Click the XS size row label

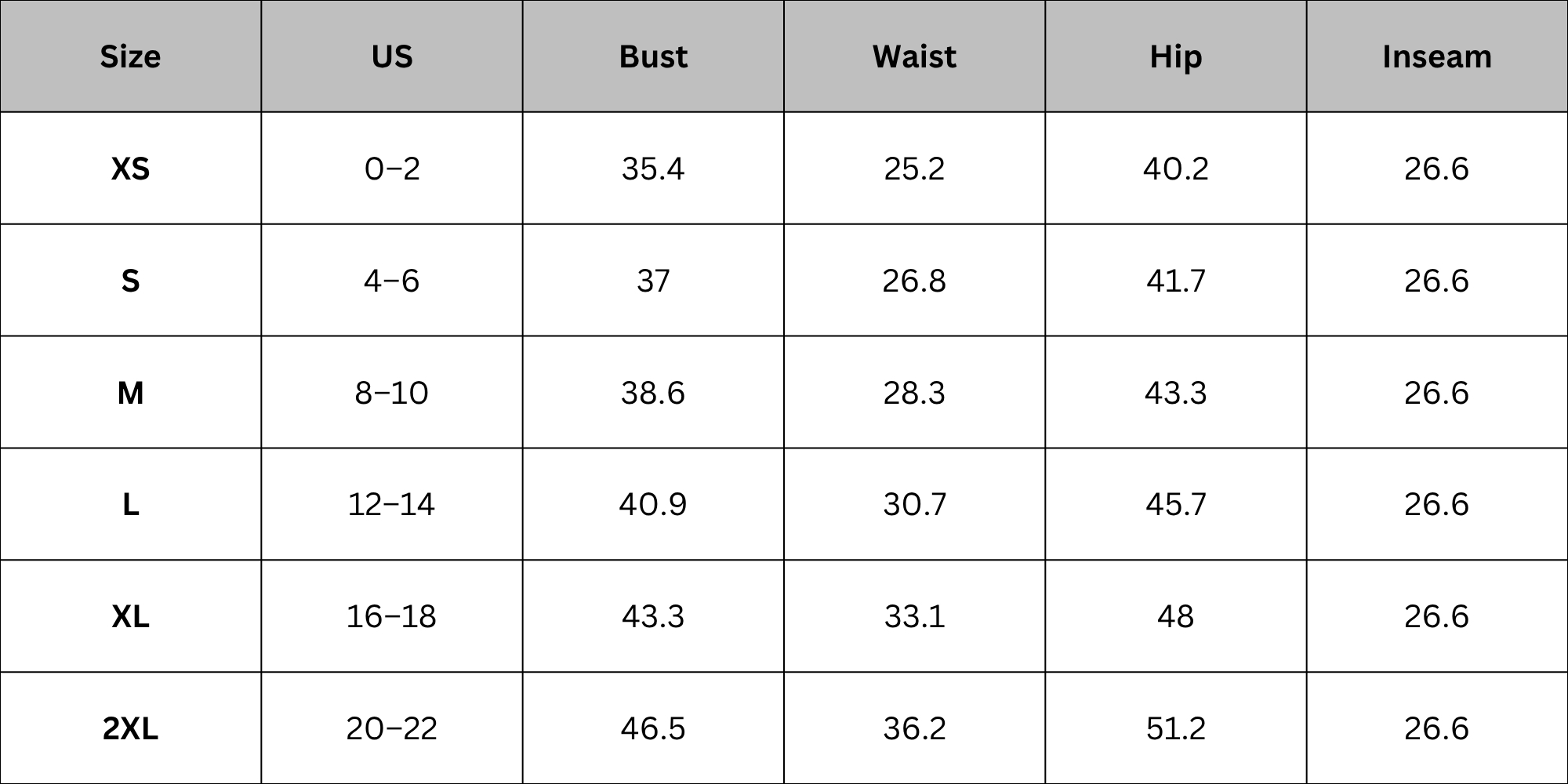click(130, 169)
